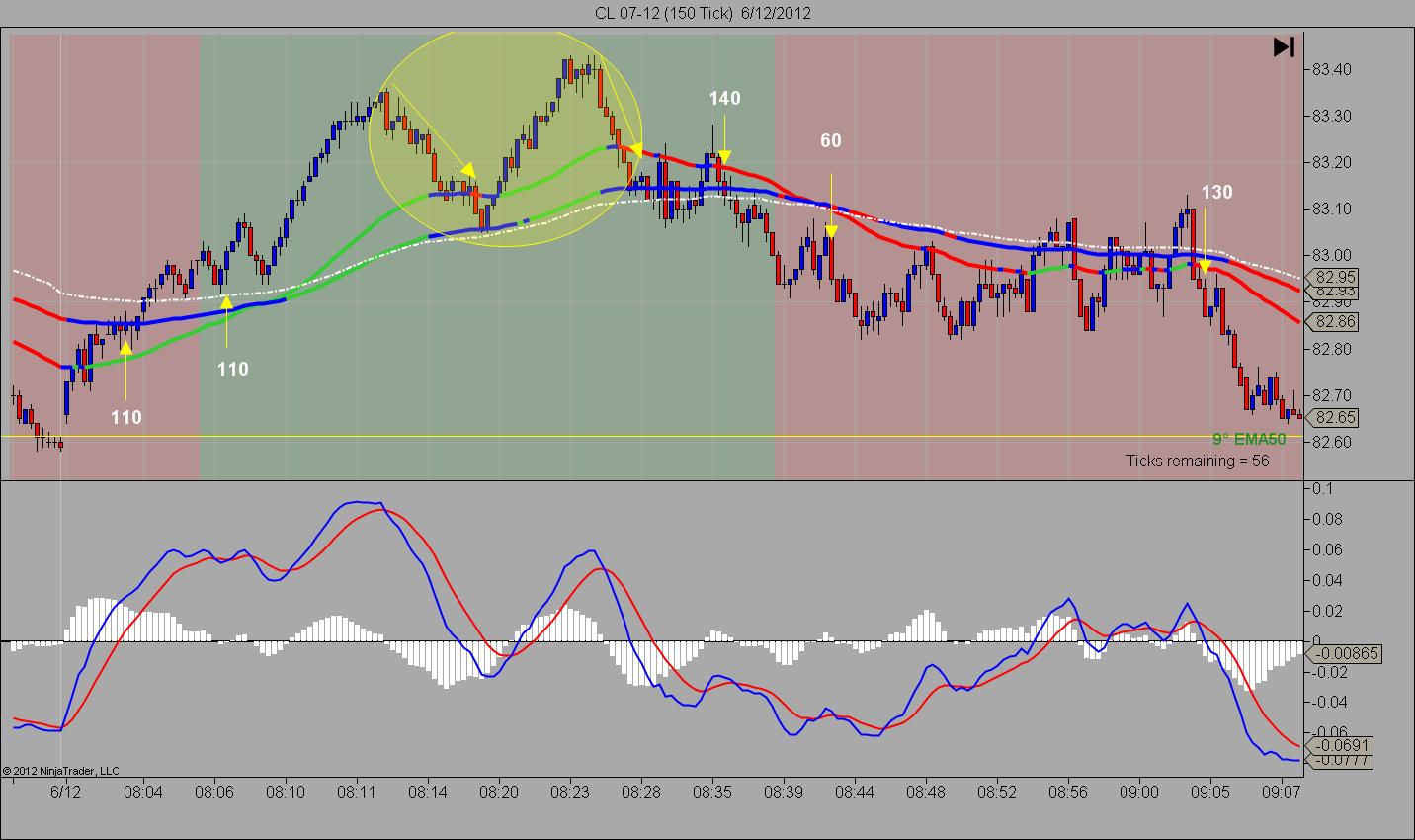Click the 2012 NinjaTrader, LLC copyright text
This screenshot has height=840, width=1415.
pyautogui.click(x=60, y=771)
